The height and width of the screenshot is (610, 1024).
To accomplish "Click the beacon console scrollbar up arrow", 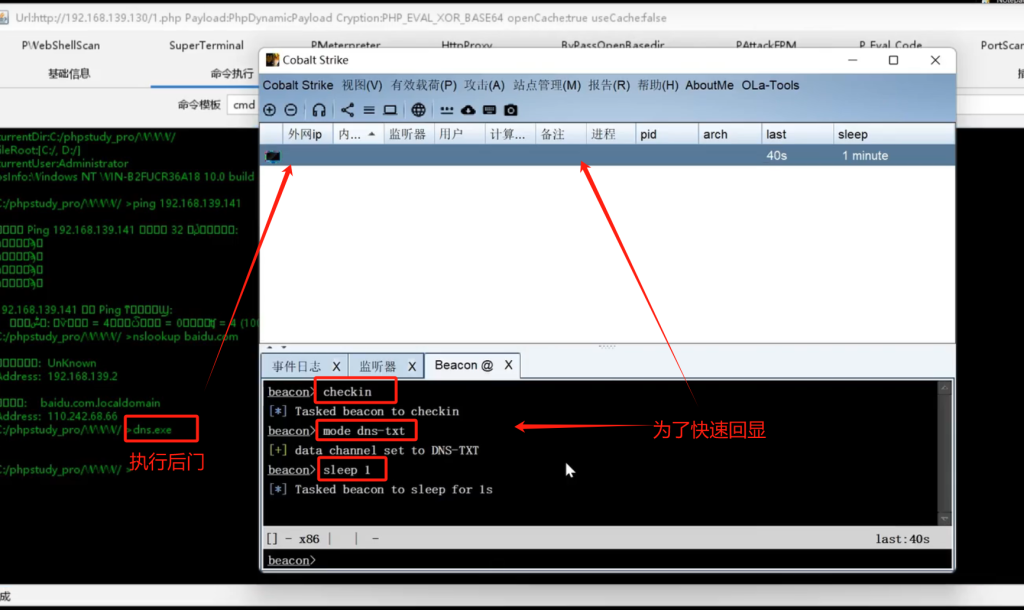I will coord(944,388).
